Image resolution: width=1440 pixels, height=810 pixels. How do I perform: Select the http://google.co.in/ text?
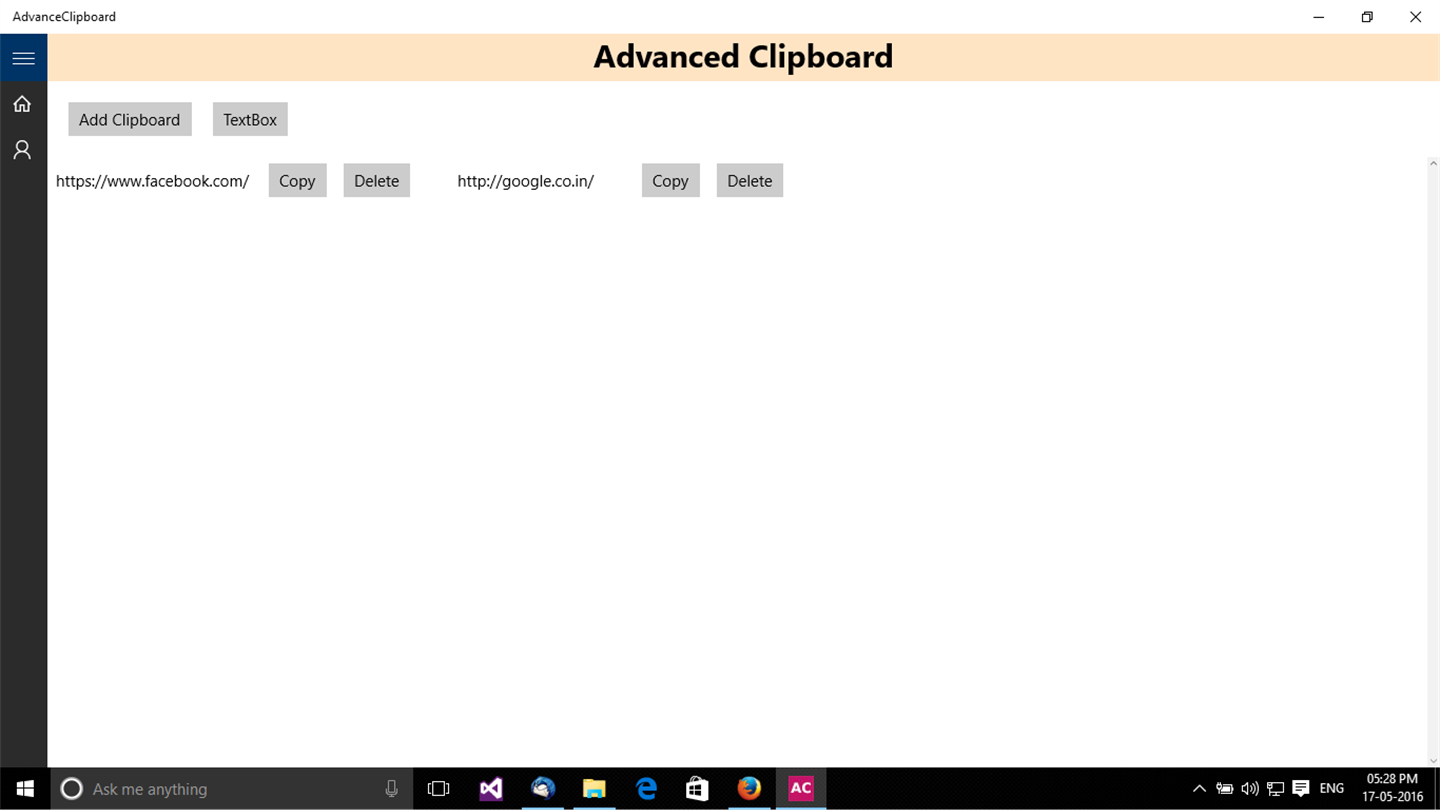(x=526, y=181)
